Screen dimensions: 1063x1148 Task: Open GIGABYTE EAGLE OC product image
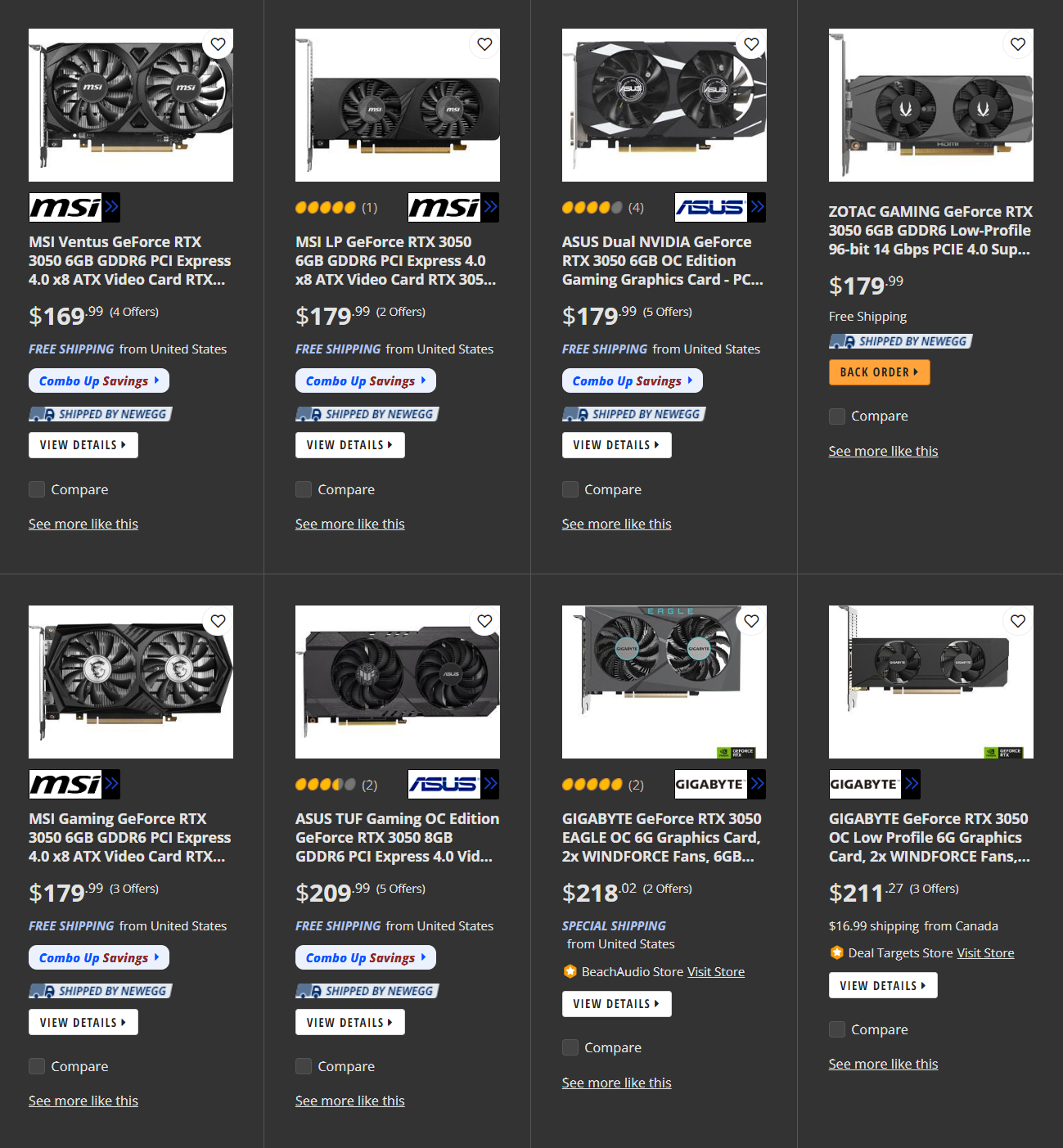[x=664, y=682]
